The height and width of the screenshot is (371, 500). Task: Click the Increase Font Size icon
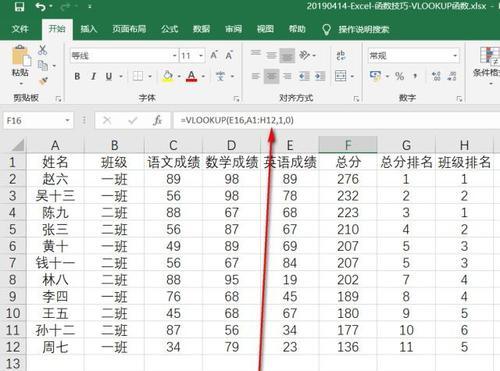214,55
